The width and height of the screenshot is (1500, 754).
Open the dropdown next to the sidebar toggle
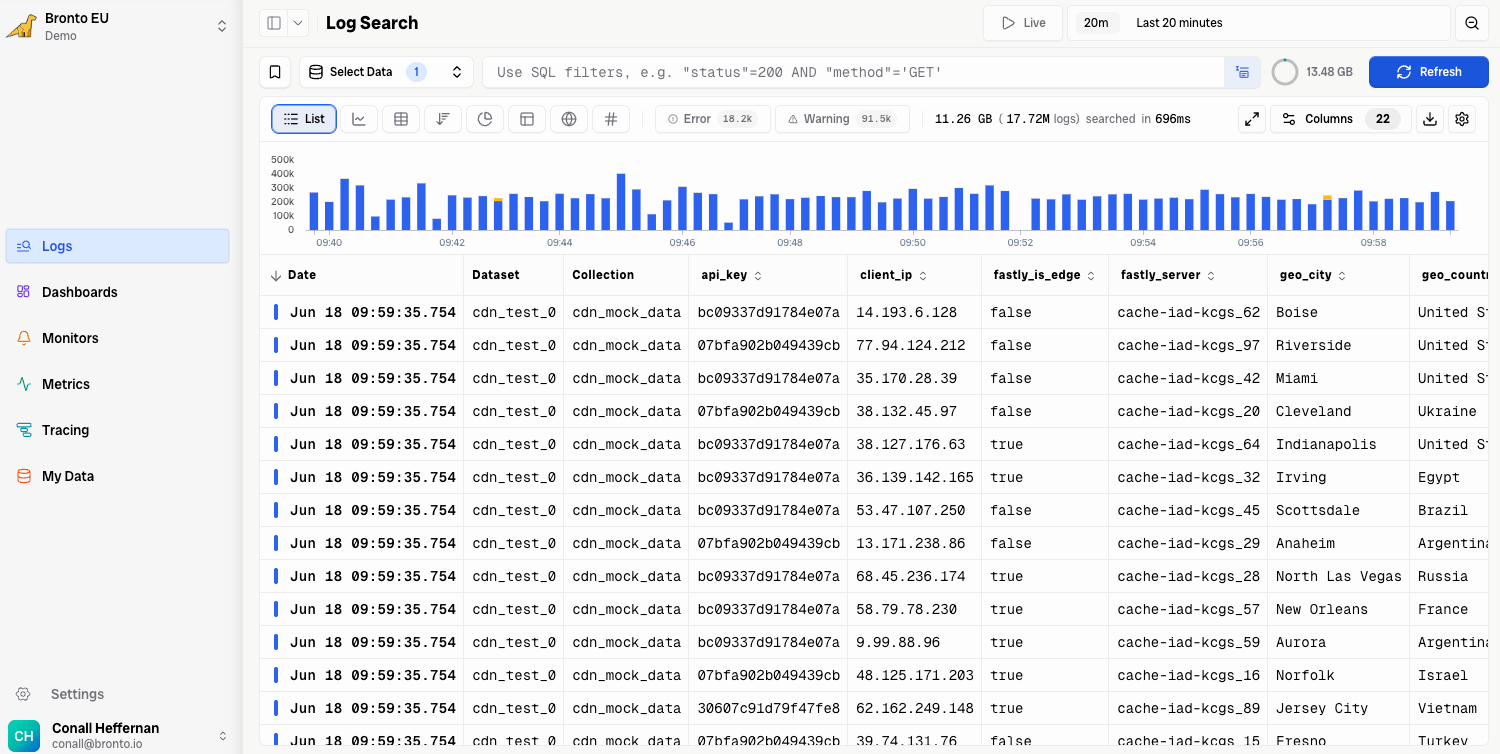pos(298,23)
